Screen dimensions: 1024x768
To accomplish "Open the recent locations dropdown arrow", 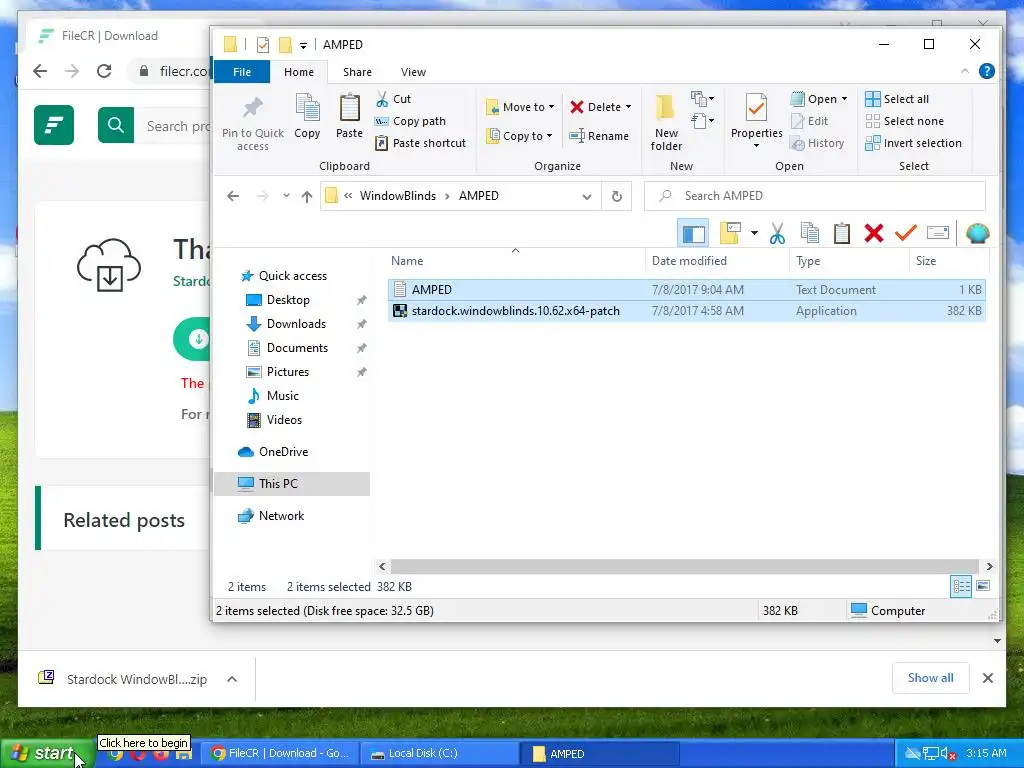I will 286,196.
